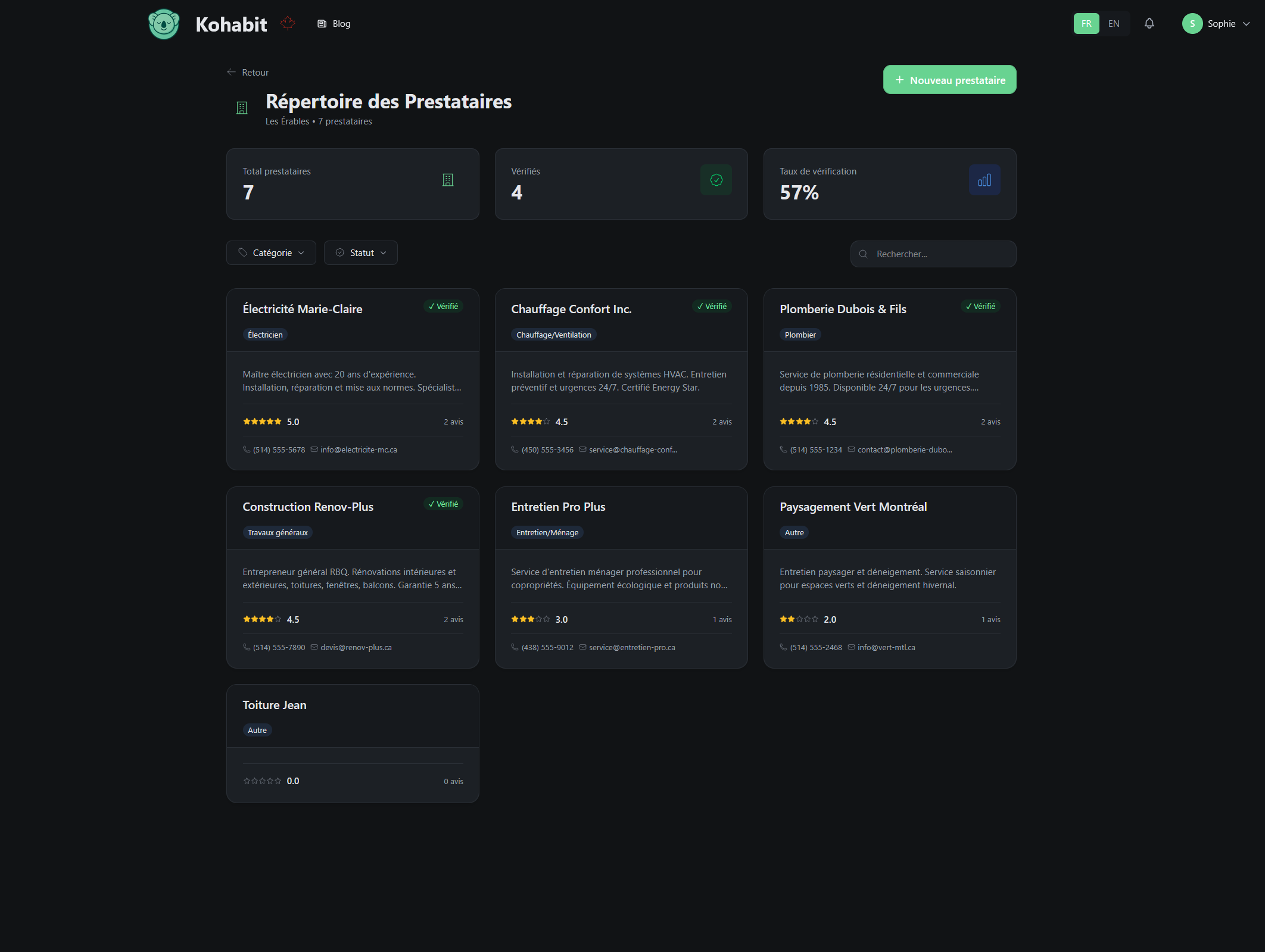Select the FR language option

pyautogui.click(x=1086, y=23)
